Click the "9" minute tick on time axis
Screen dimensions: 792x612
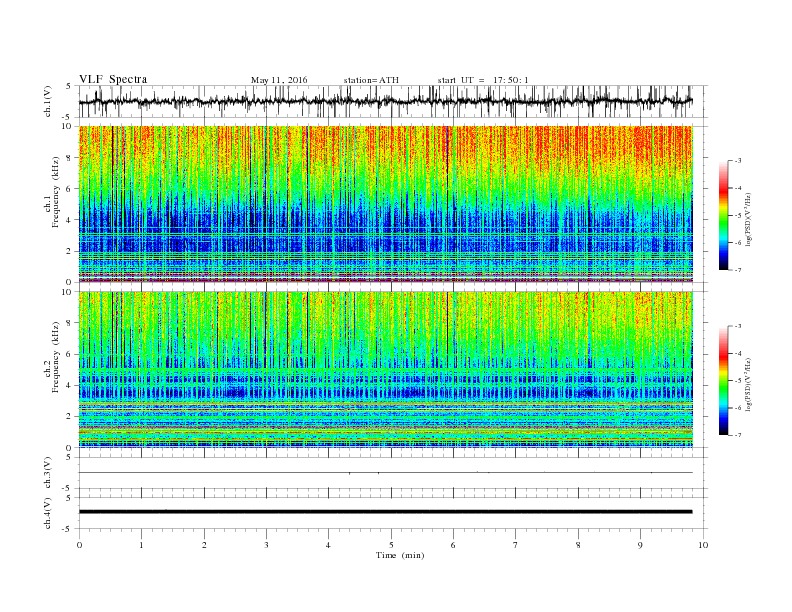coord(640,545)
